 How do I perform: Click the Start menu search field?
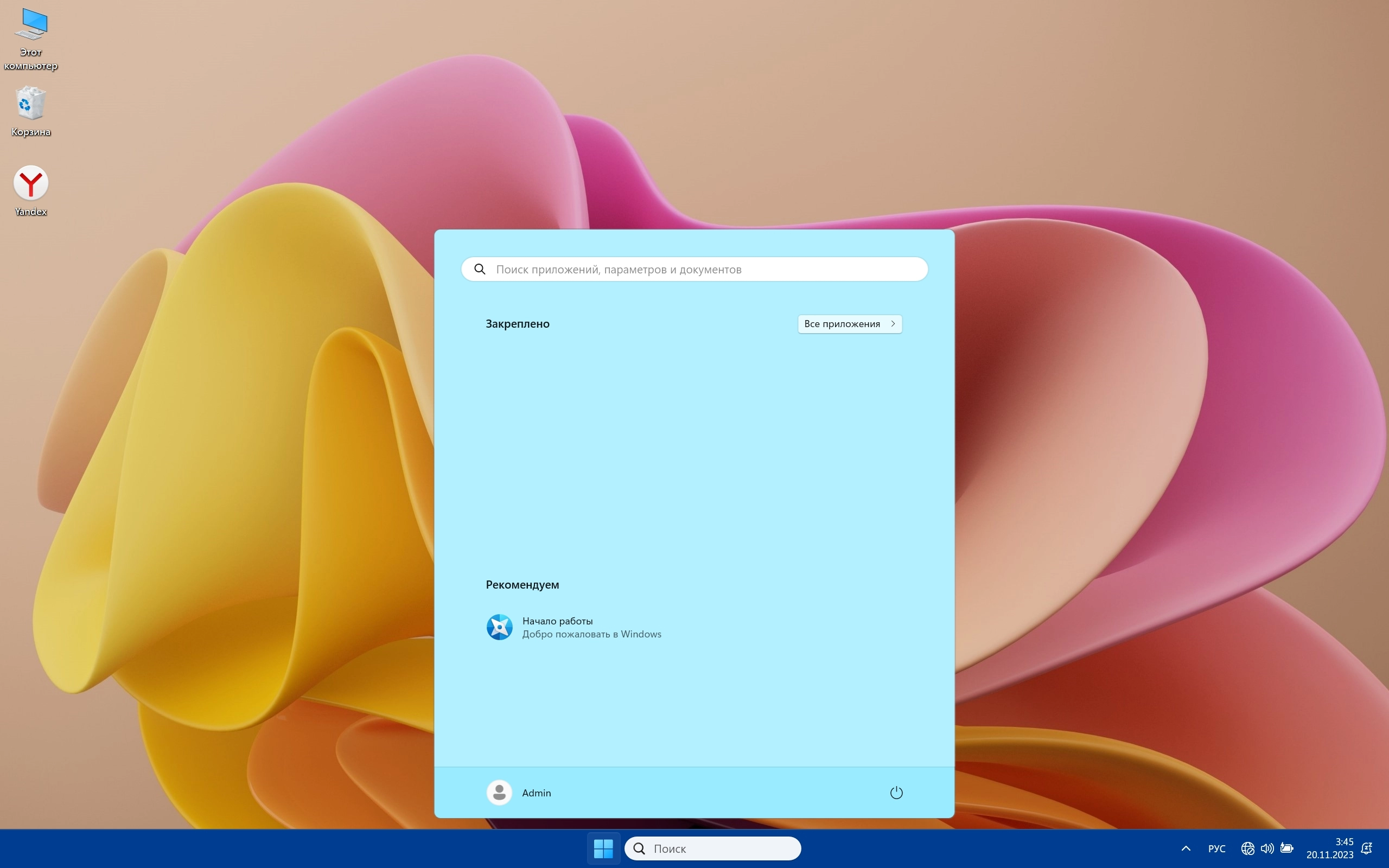(694, 269)
